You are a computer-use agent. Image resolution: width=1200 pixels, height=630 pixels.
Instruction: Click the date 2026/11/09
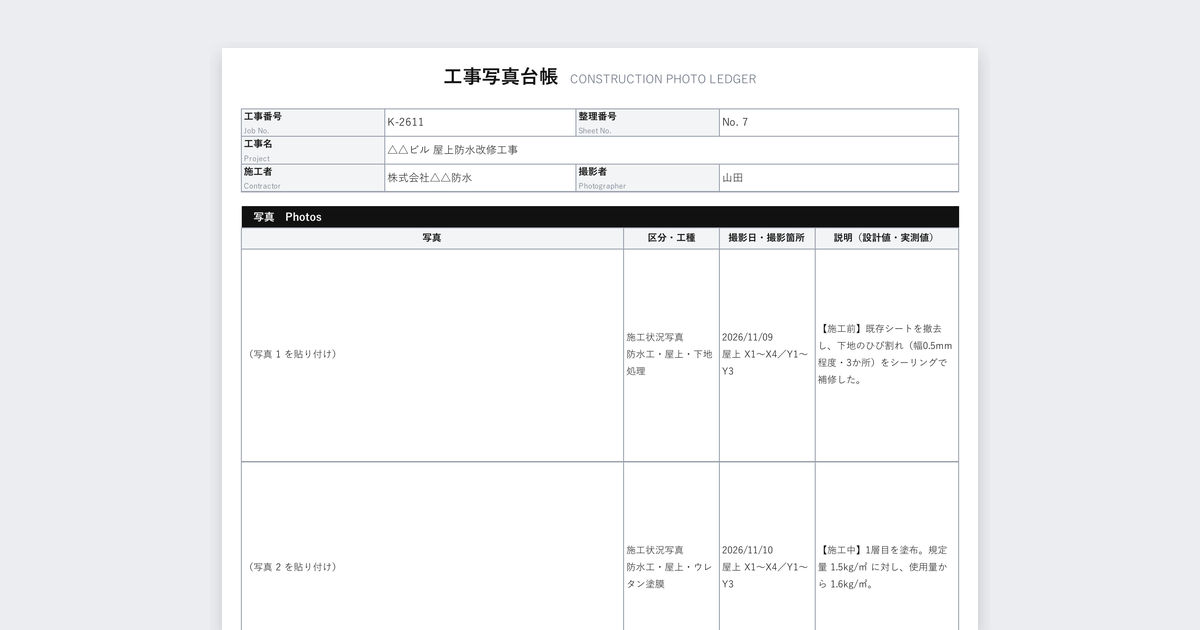pos(748,337)
